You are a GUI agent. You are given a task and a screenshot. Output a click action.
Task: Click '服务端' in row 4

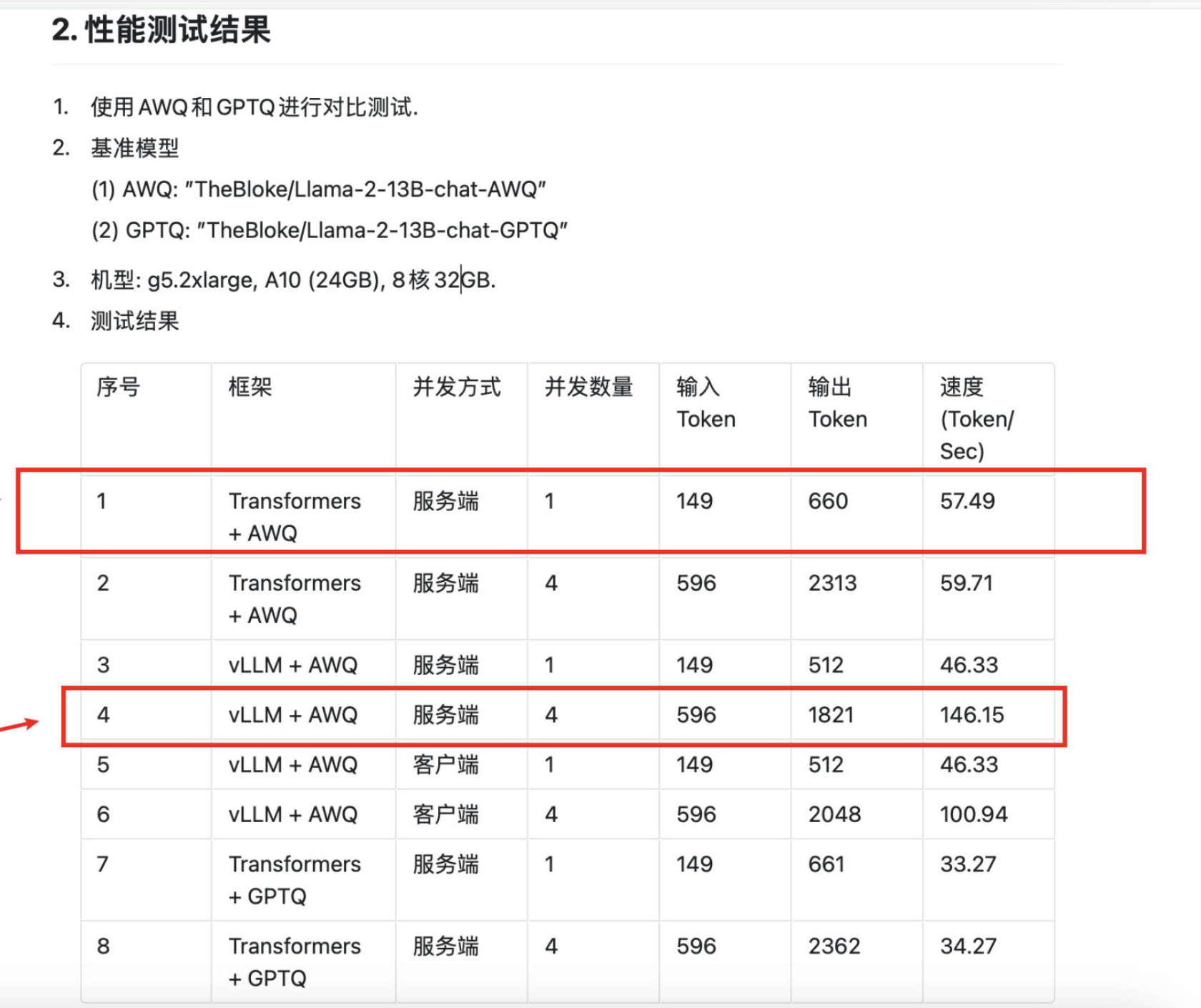tap(446, 715)
